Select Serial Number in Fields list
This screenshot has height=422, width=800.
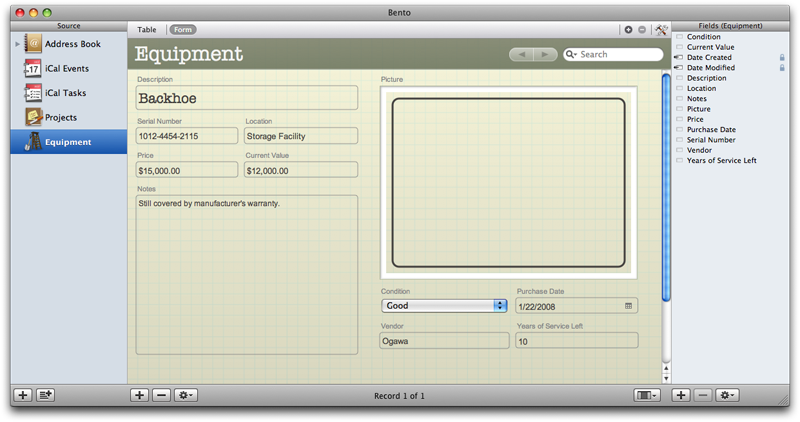coord(711,140)
